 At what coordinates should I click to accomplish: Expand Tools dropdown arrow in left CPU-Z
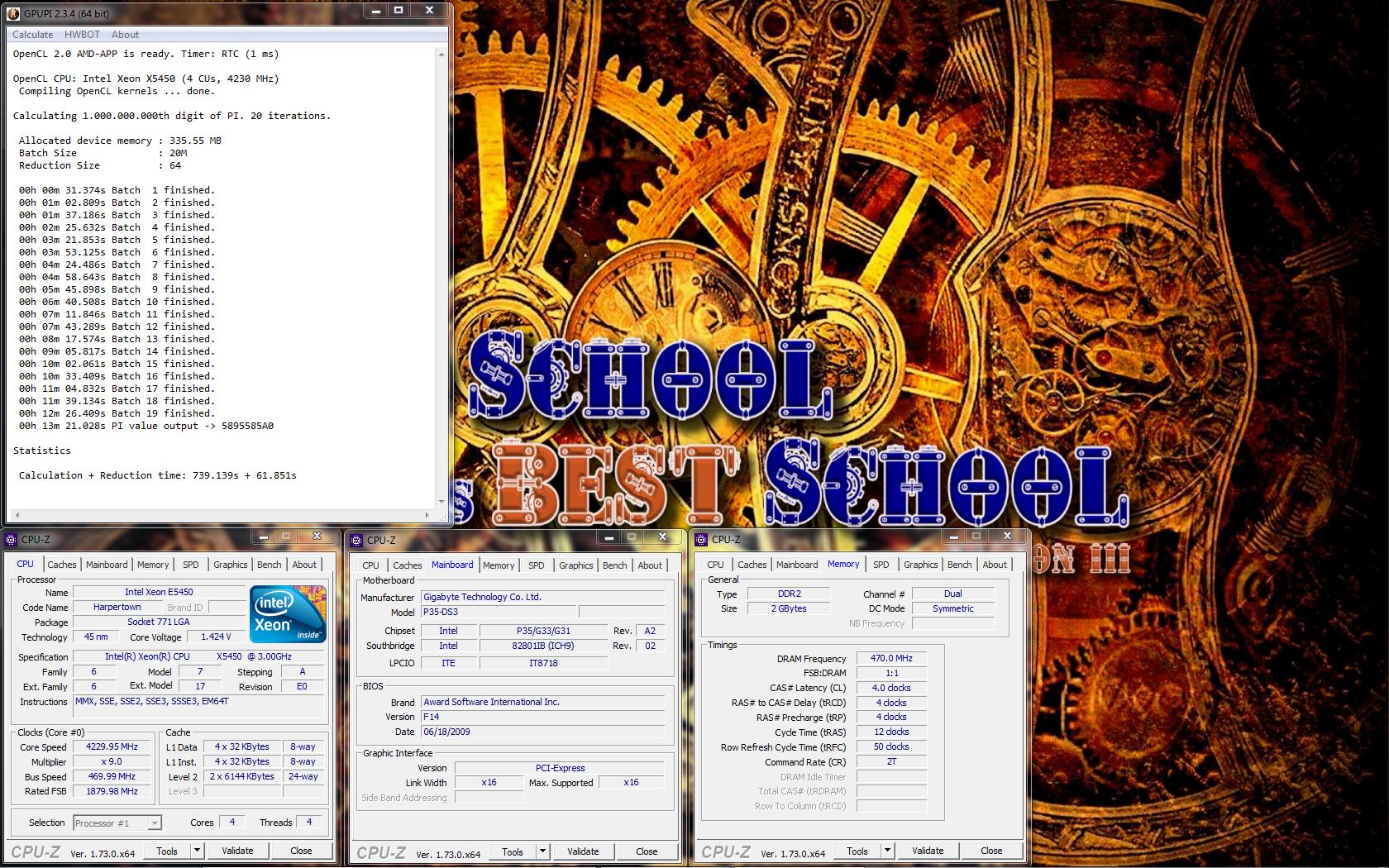pyautogui.click(x=197, y=851)
